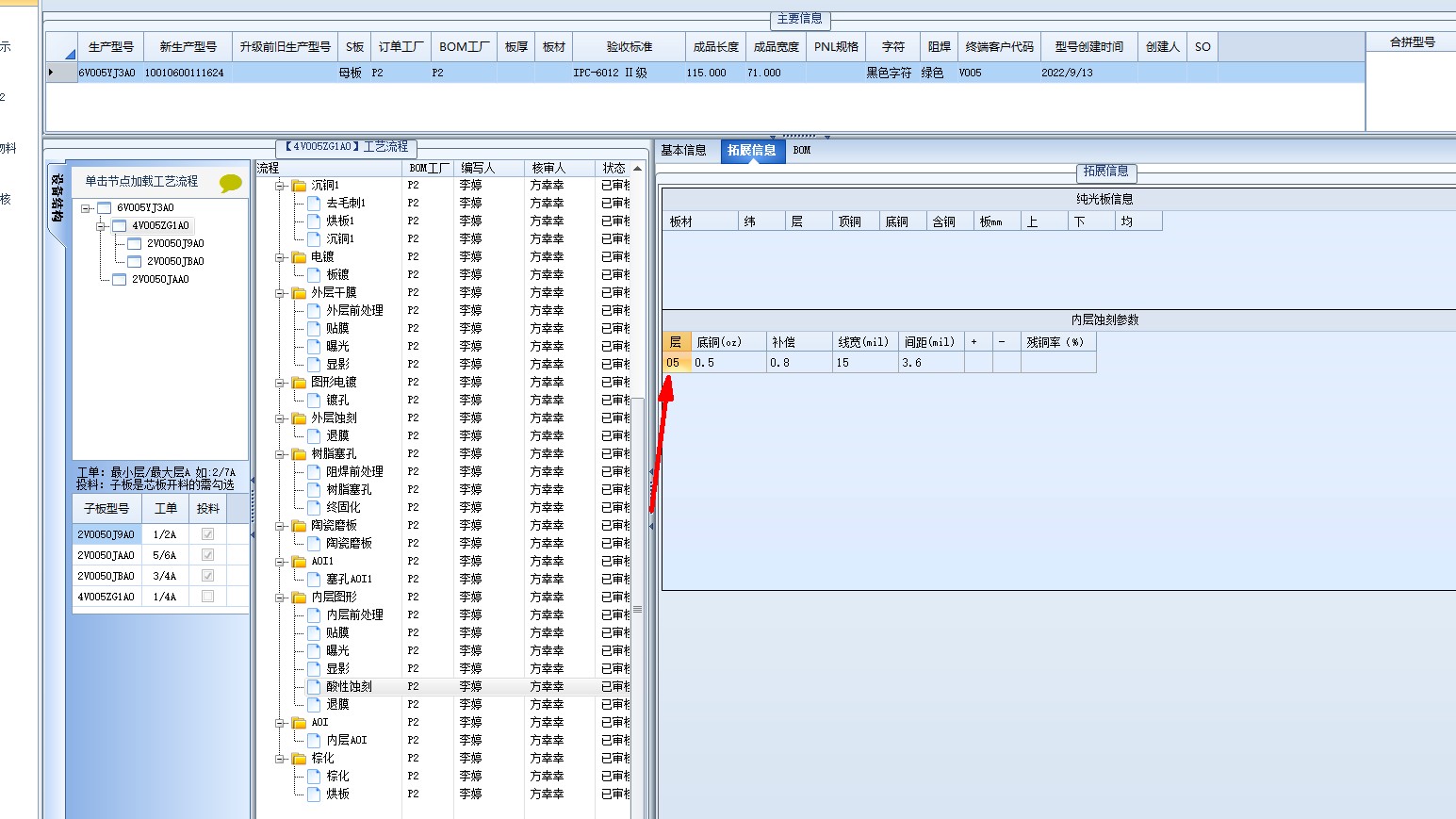Click the 编写人 column header in process list
Image resolution: width=1456 pixels, height=819 pixels.
[488, 168]
